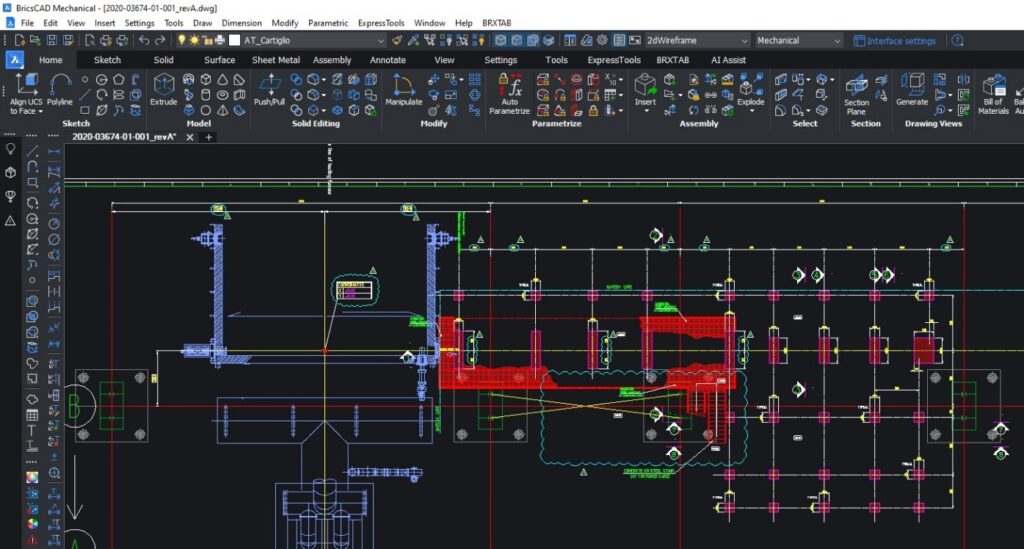The image size is (1024, 549).
Task: Toggle the layer lock icon in layer toolbar
Action: [206, 41]
